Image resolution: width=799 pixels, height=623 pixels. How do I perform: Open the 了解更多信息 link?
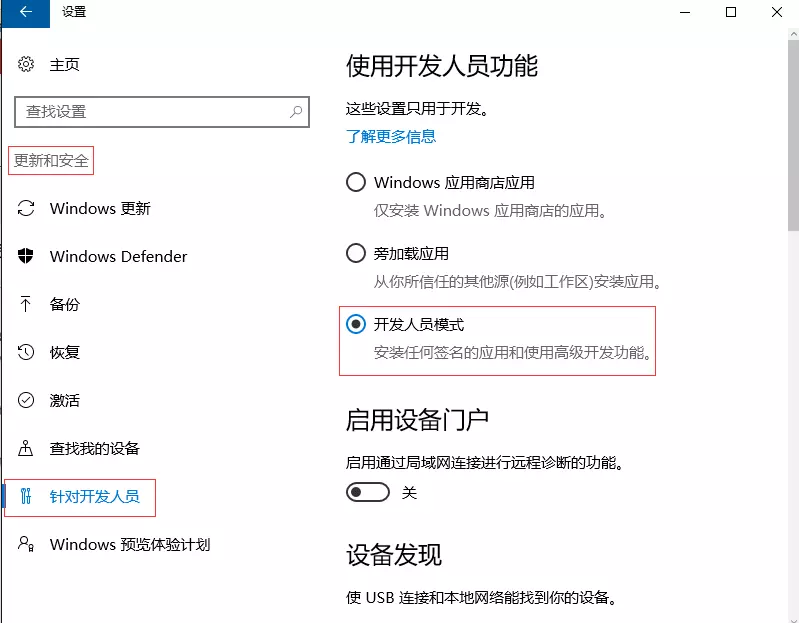pyautogui.click(x=391, y=136)
